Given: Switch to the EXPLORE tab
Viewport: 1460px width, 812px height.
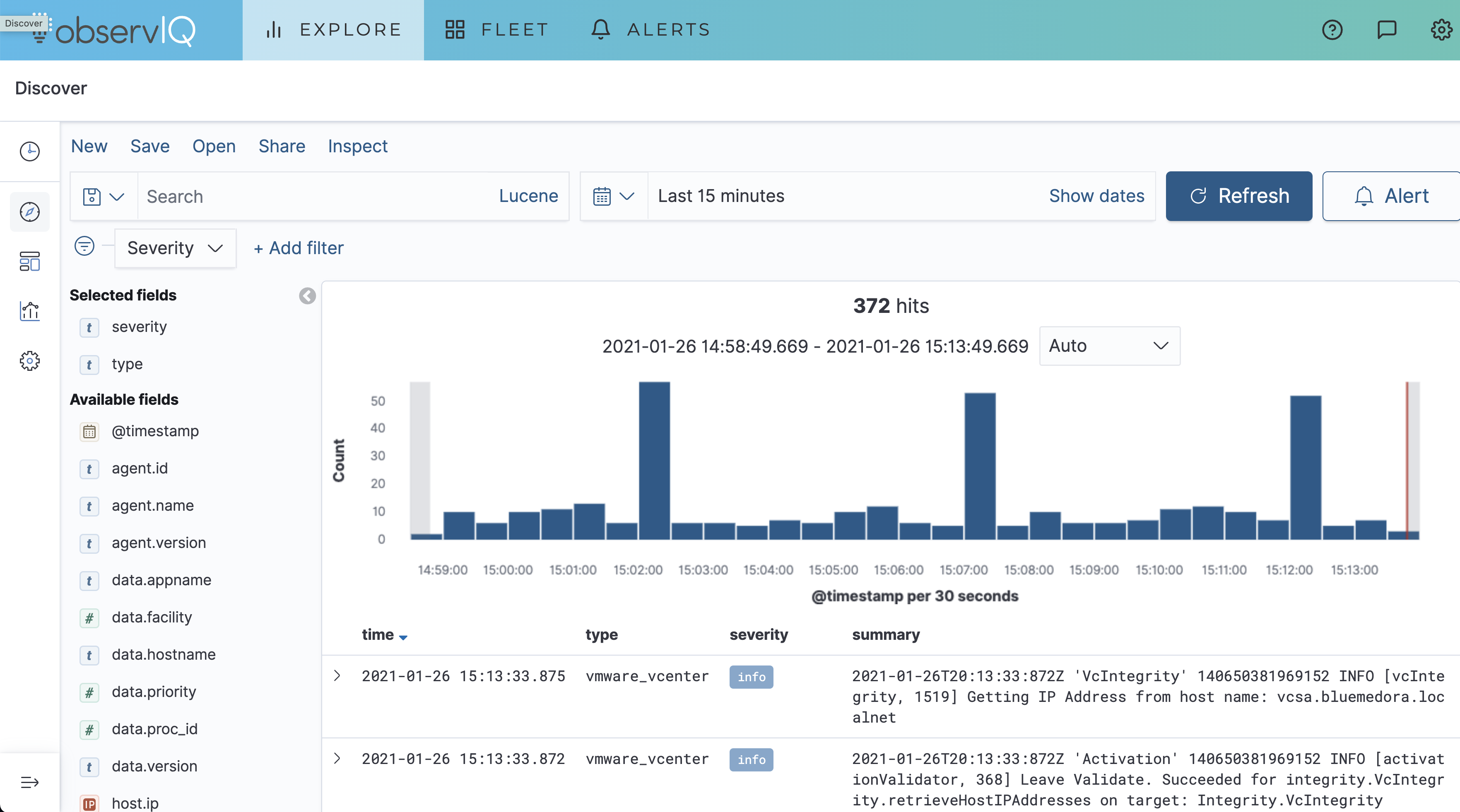Looking at the screenshot, I should [x=333, y=30].
